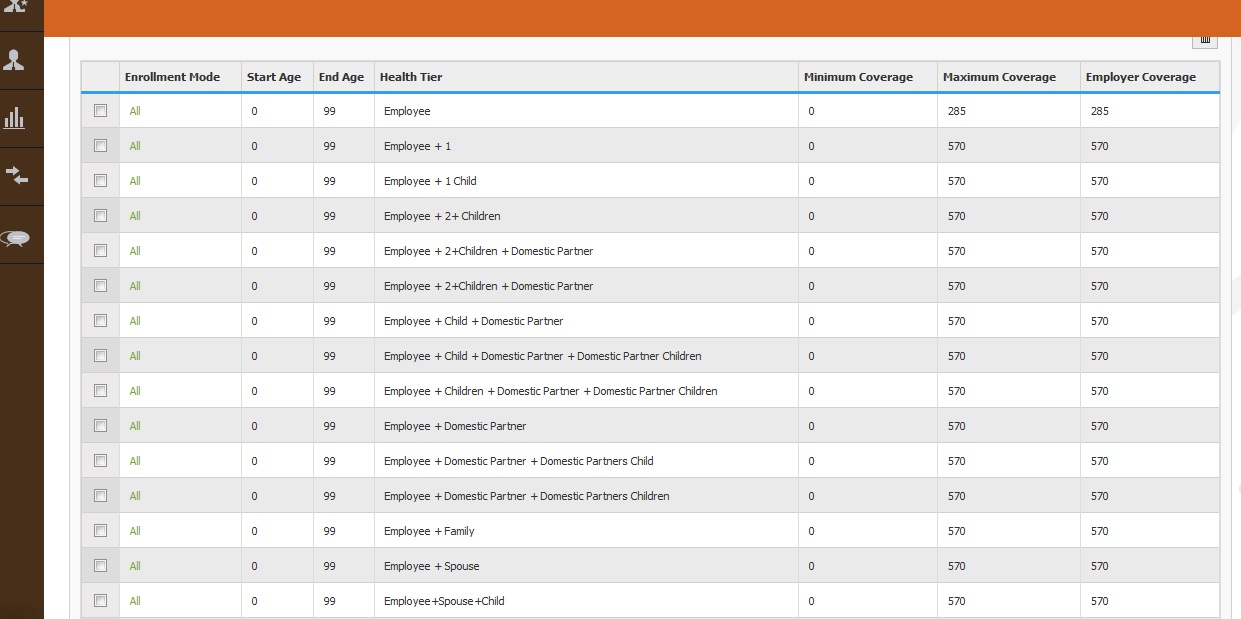Viewport: 1241px width, 619px height.
Task: Open All link for Employee + Domestic Partner row
Action: point(135,426)
